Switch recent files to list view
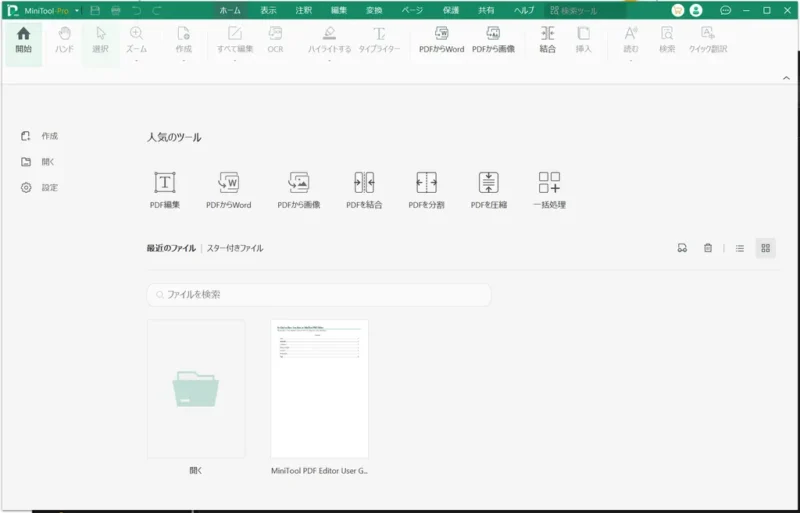 [x=740, y=248]
